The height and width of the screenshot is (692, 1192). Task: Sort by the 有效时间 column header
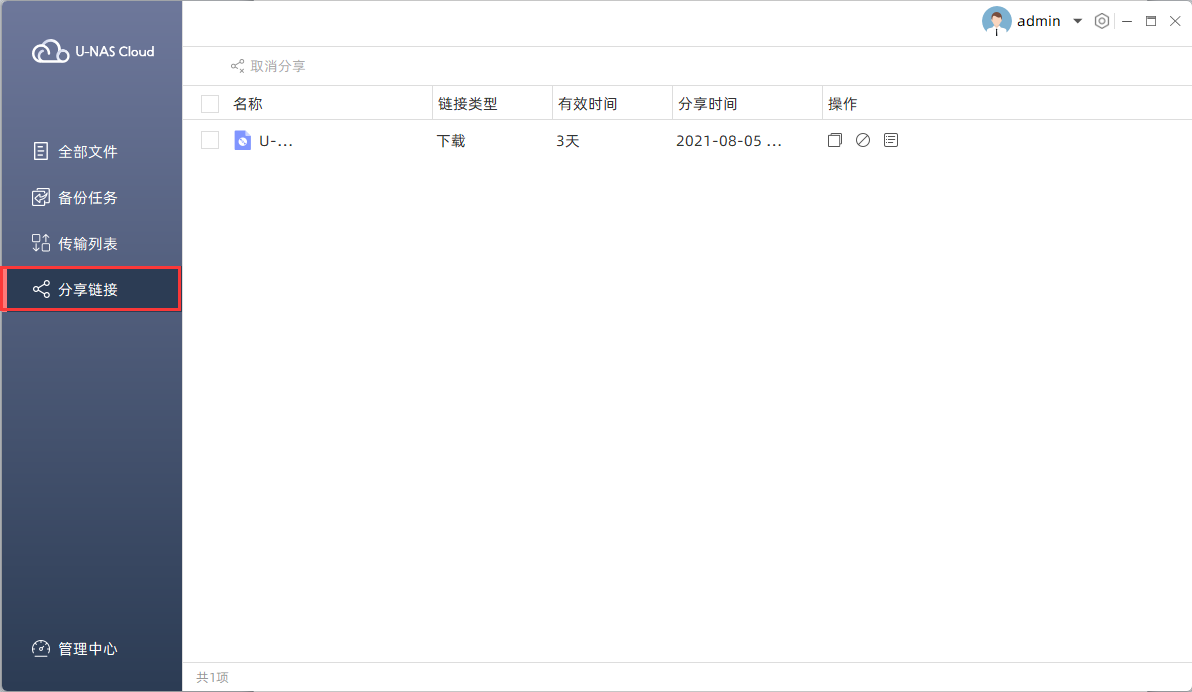point(588,104)
